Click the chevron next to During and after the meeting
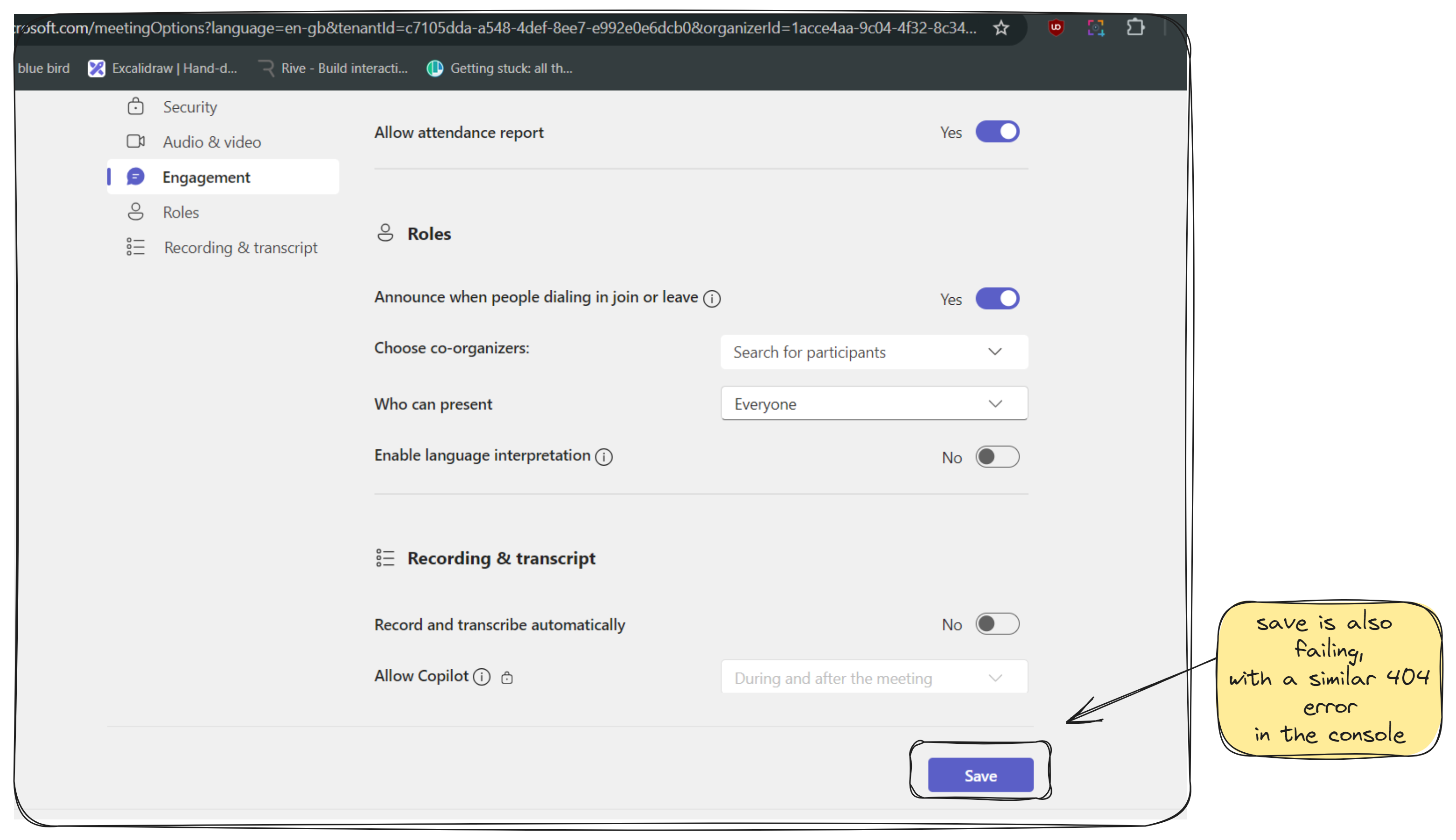The height and width of the screenshot is (840, 1456). click(x=995, y=678)
